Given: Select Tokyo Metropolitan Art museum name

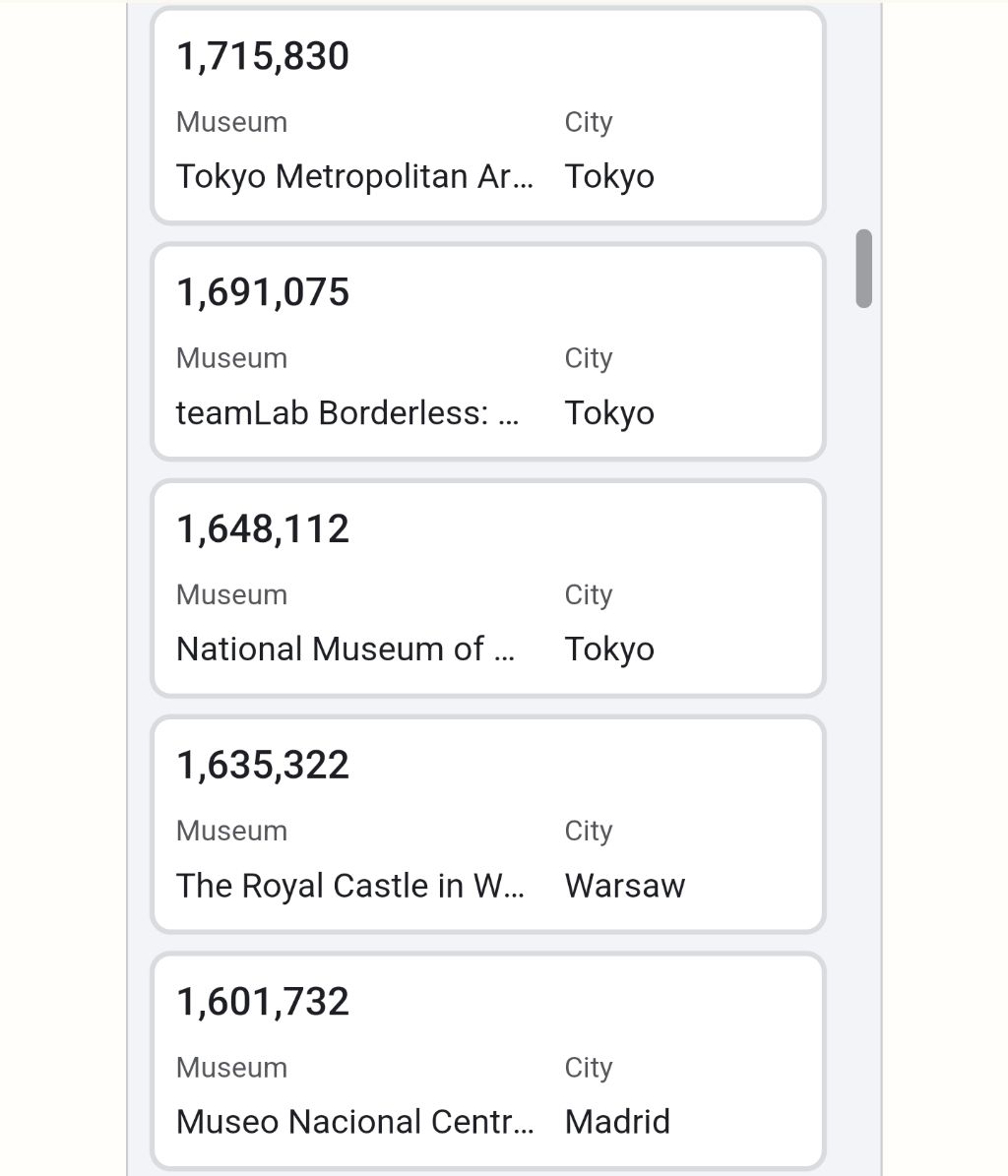Looking at the screenshot, I should pyautogui.click(x=354, y=177).
